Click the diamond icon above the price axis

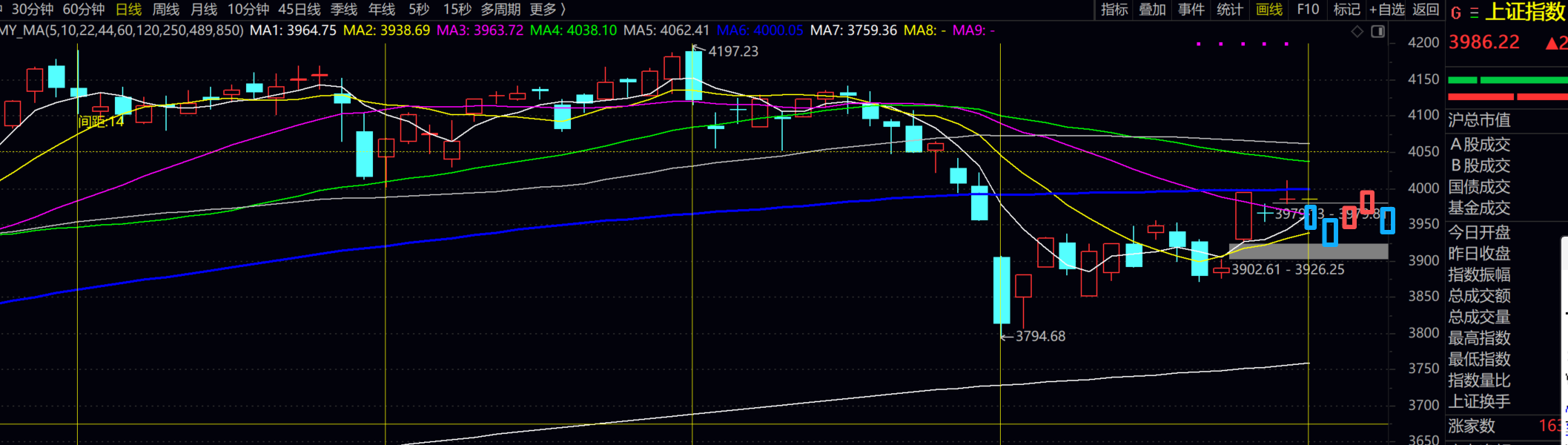(1357, 31)
